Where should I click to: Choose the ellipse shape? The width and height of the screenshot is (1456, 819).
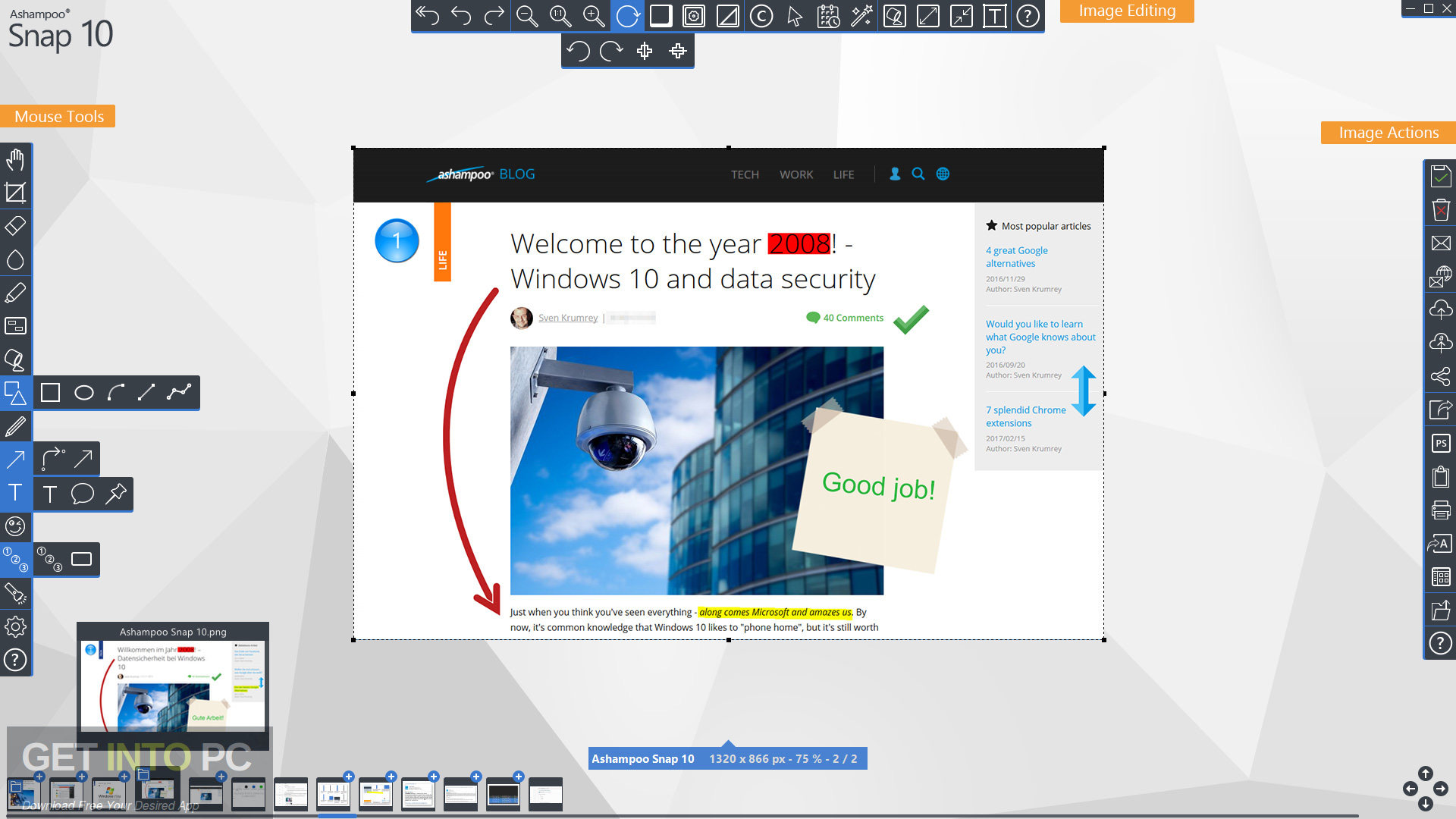[x=83, y=393]
